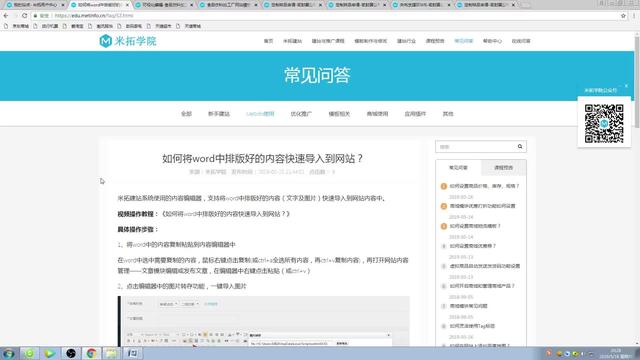Click the 米拓学院 logo
Image resolution: width=640 pixels, height=360 pixels.
tap(128, 41)
